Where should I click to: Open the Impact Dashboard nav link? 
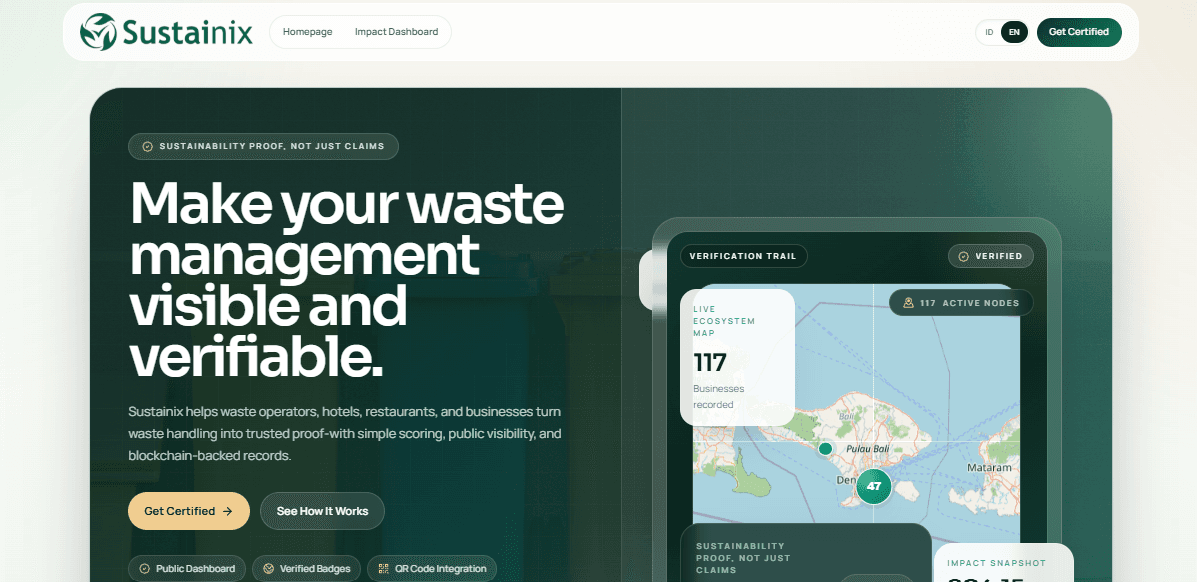(396, 32)
